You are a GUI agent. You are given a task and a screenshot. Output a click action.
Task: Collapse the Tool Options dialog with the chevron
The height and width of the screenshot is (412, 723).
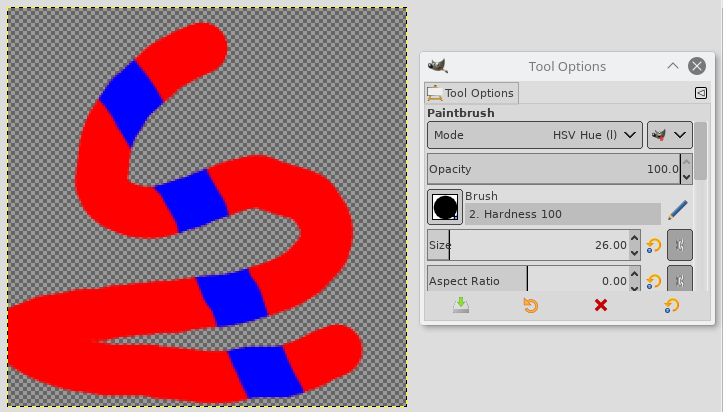(x=673, y=66)
